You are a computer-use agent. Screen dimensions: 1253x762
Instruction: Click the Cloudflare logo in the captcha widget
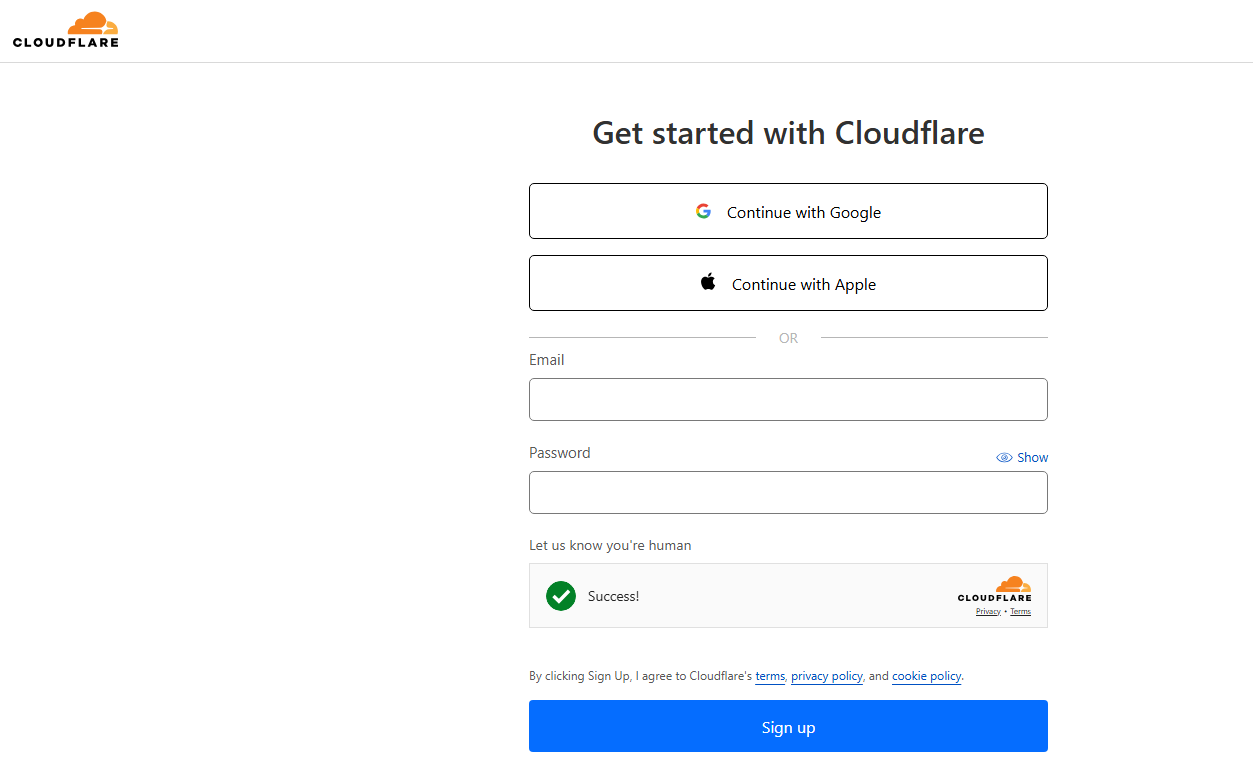coord(995,589)
